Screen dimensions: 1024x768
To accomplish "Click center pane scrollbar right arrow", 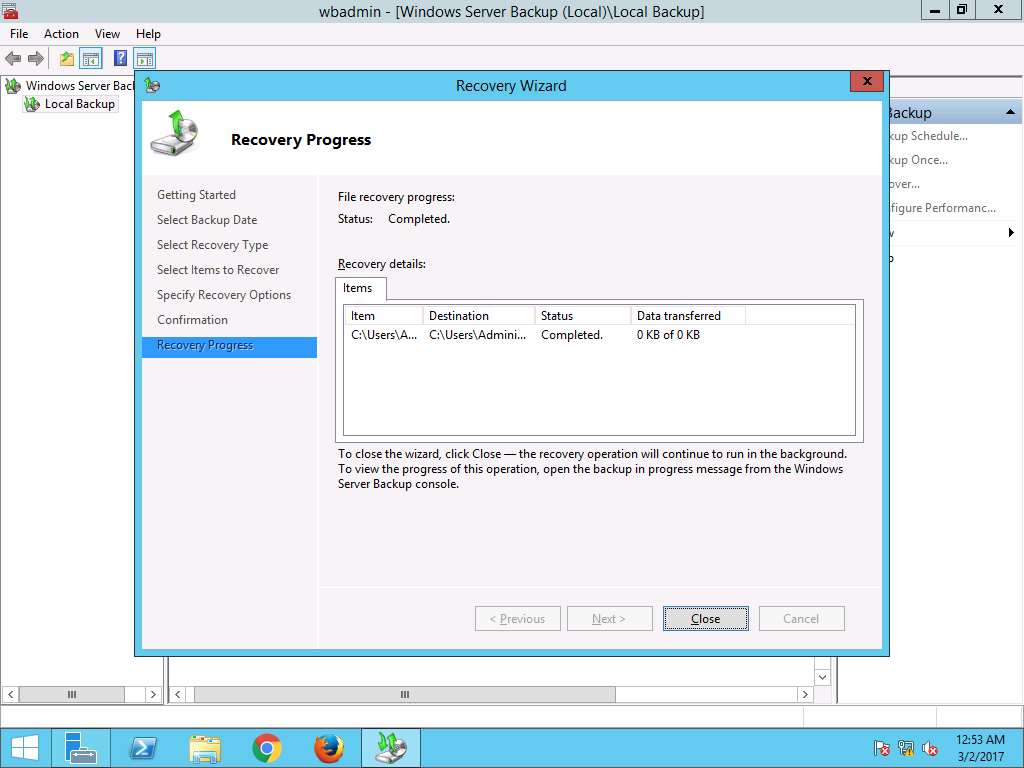I will click(x=805, y=694).
